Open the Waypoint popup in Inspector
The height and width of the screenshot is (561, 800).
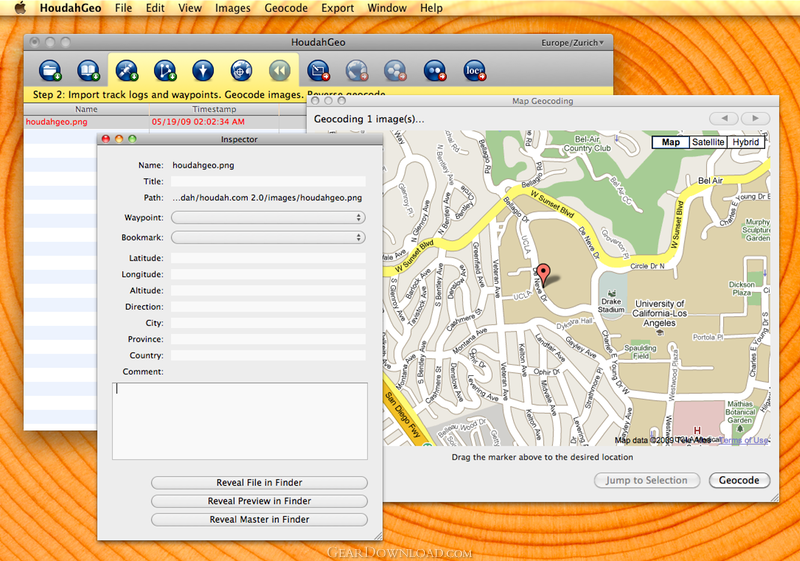[x=268, y=218]
